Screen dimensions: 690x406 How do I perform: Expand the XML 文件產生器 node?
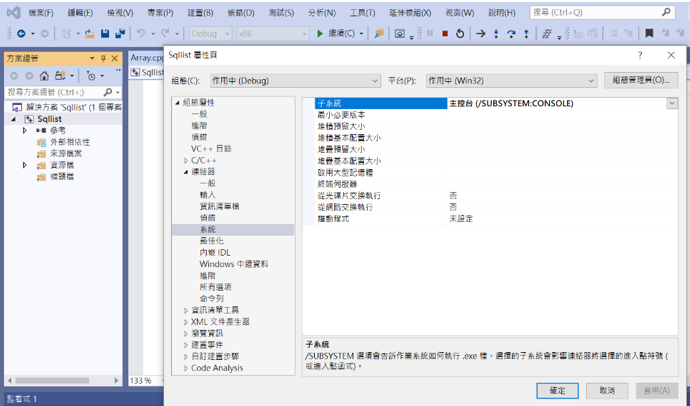coord(186,322)
